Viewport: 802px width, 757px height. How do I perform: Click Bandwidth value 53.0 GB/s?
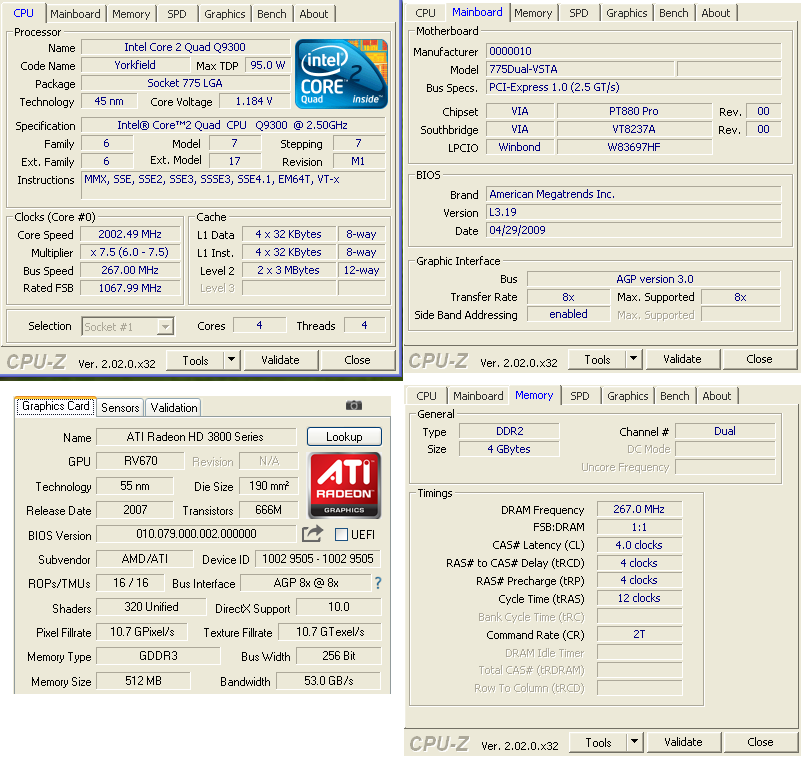[329, 681]
